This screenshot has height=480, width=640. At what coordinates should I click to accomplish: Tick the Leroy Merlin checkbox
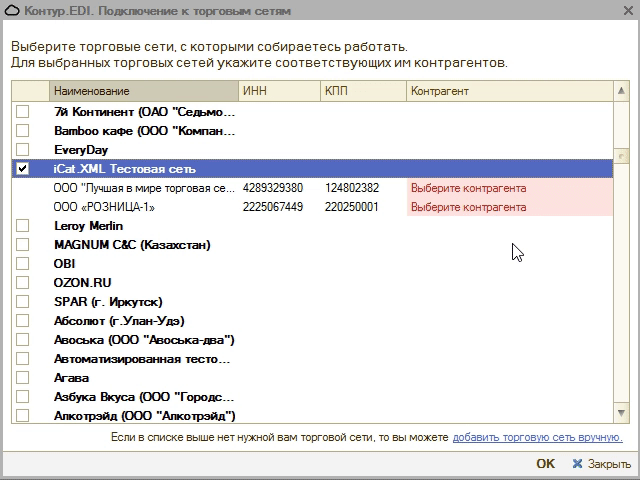pos(22,225)
